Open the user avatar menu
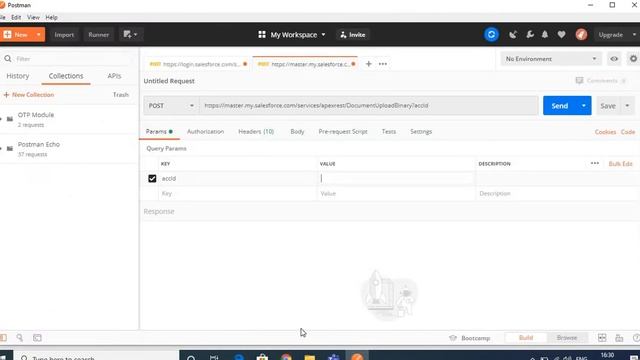 click(581, 35)
